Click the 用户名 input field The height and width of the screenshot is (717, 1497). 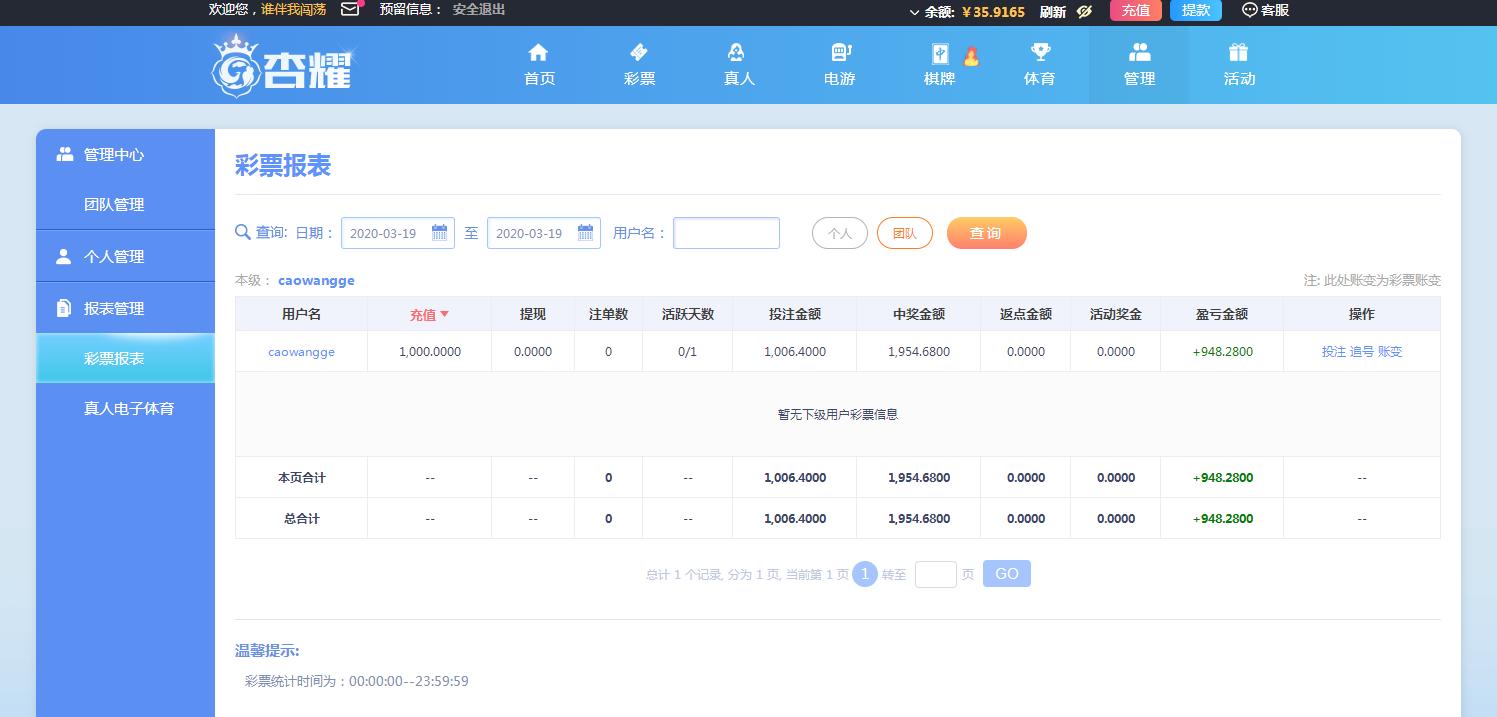click(726, 233)
